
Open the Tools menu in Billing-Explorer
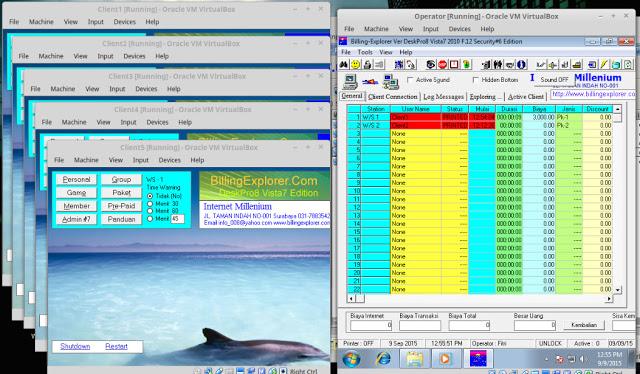365,52
